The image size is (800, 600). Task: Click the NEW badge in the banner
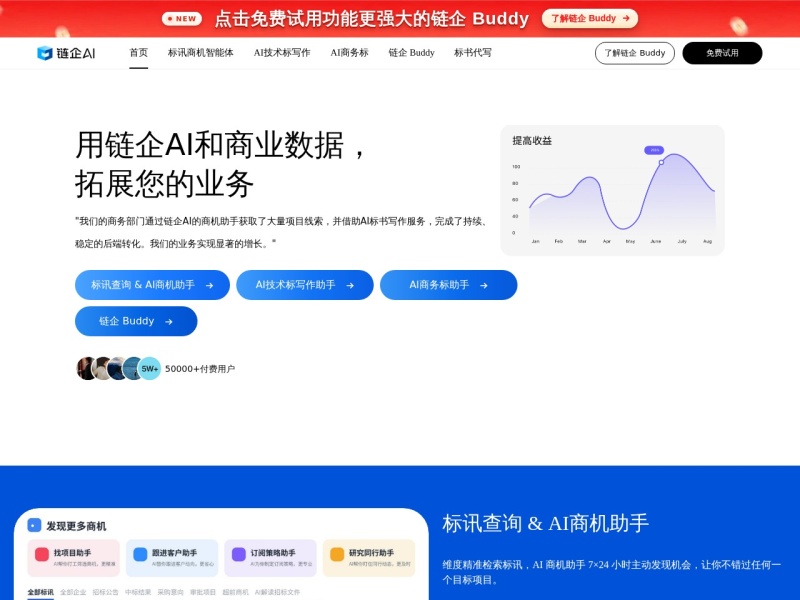(x=182, y=19)
